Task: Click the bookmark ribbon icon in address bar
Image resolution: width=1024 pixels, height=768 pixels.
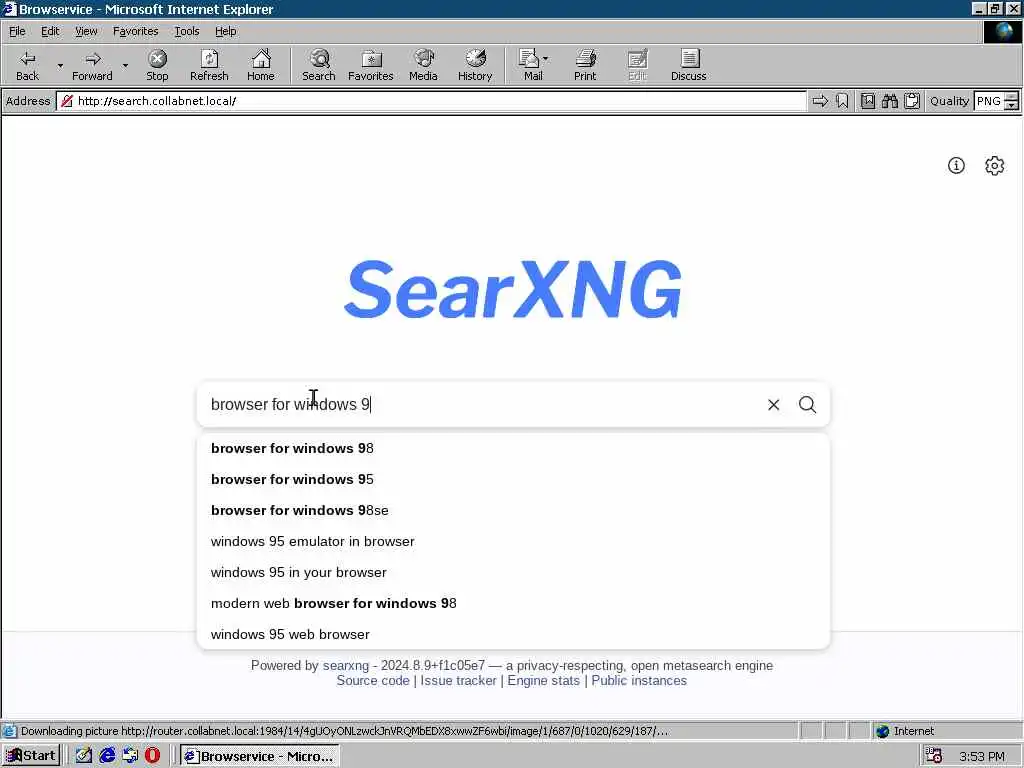Action: [x=842, y=101]
